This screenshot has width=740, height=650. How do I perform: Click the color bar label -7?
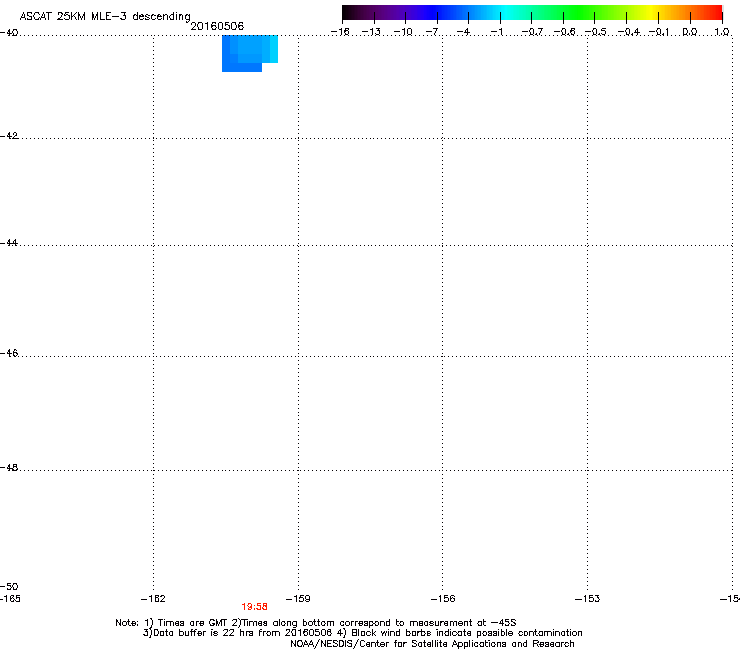click(432, 32)
